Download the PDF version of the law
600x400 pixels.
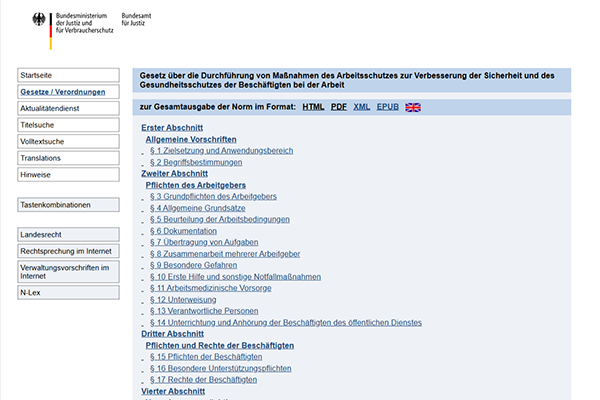[339, 107]
